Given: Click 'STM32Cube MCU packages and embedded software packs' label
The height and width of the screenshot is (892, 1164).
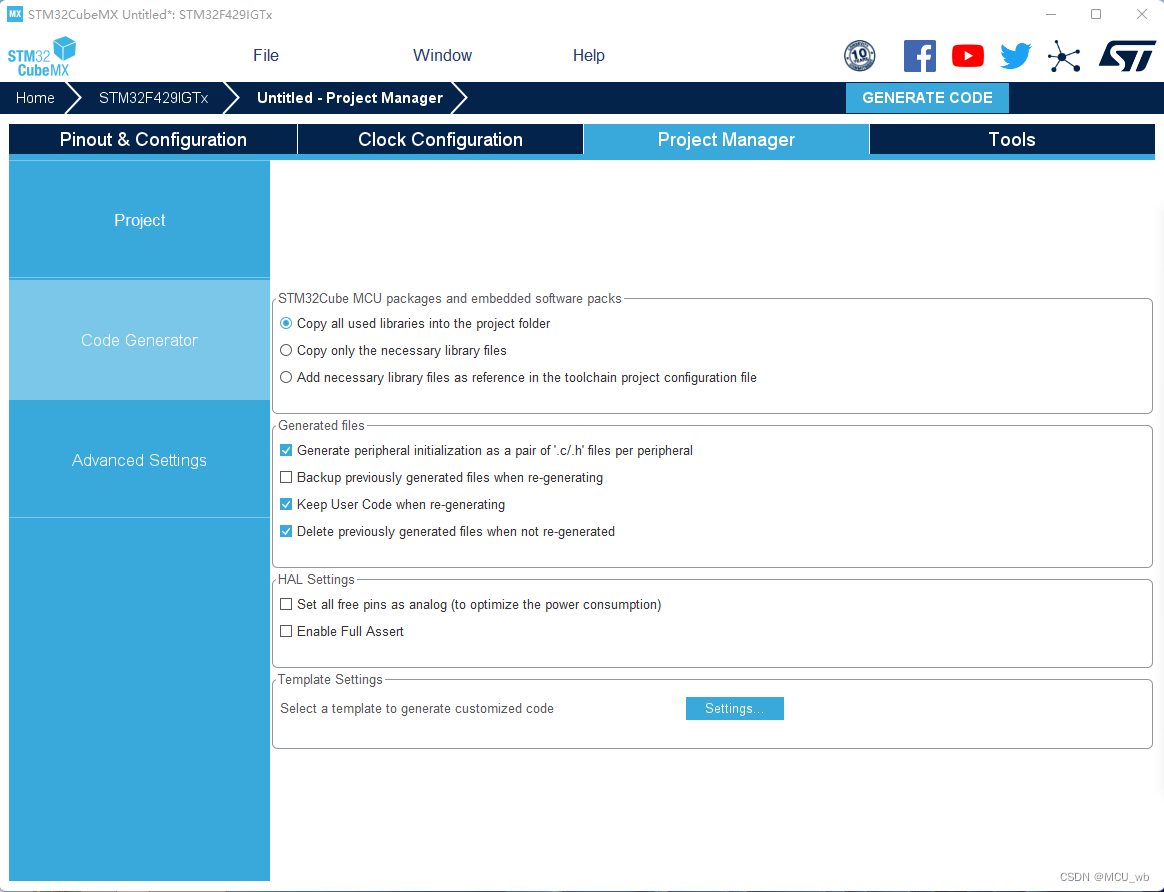Looking at the screenshot, I should [x=450, y=298].
